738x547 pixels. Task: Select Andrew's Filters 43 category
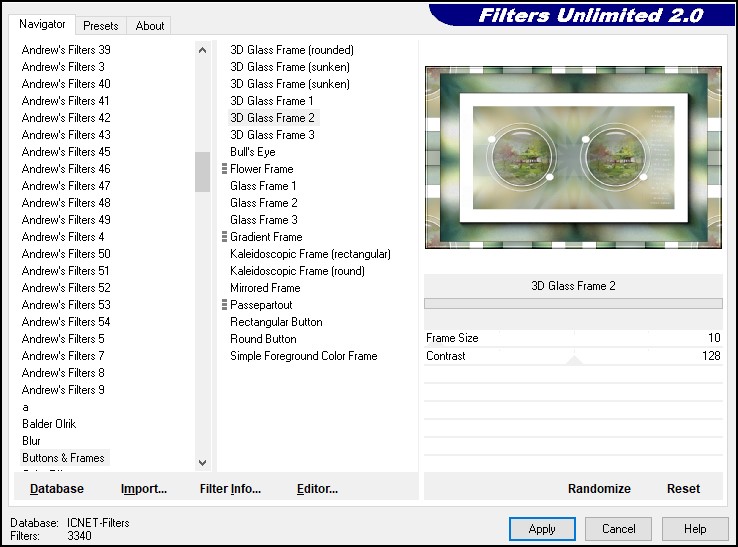click(66, 135)
